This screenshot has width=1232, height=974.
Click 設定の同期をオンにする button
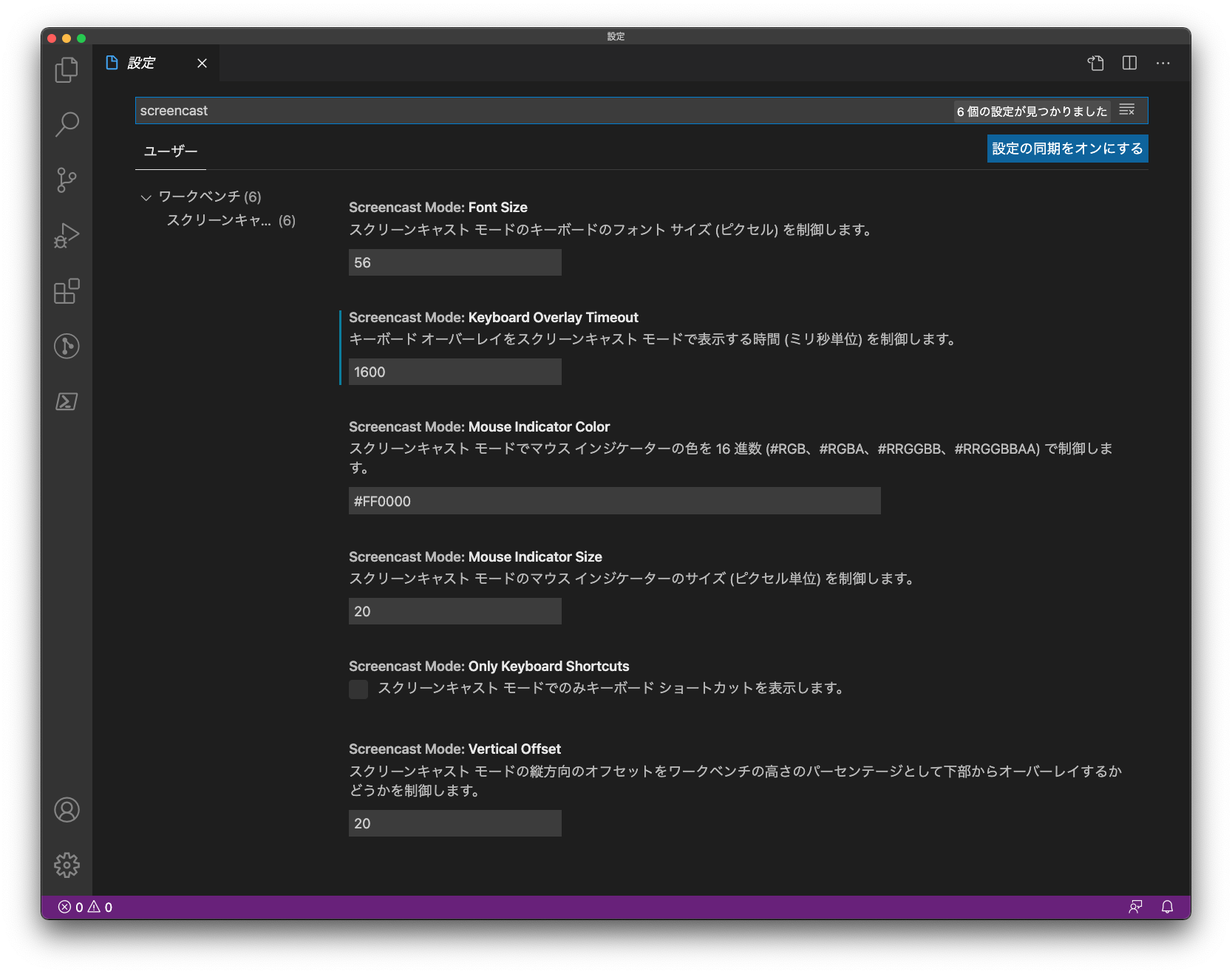(1067, 149)
